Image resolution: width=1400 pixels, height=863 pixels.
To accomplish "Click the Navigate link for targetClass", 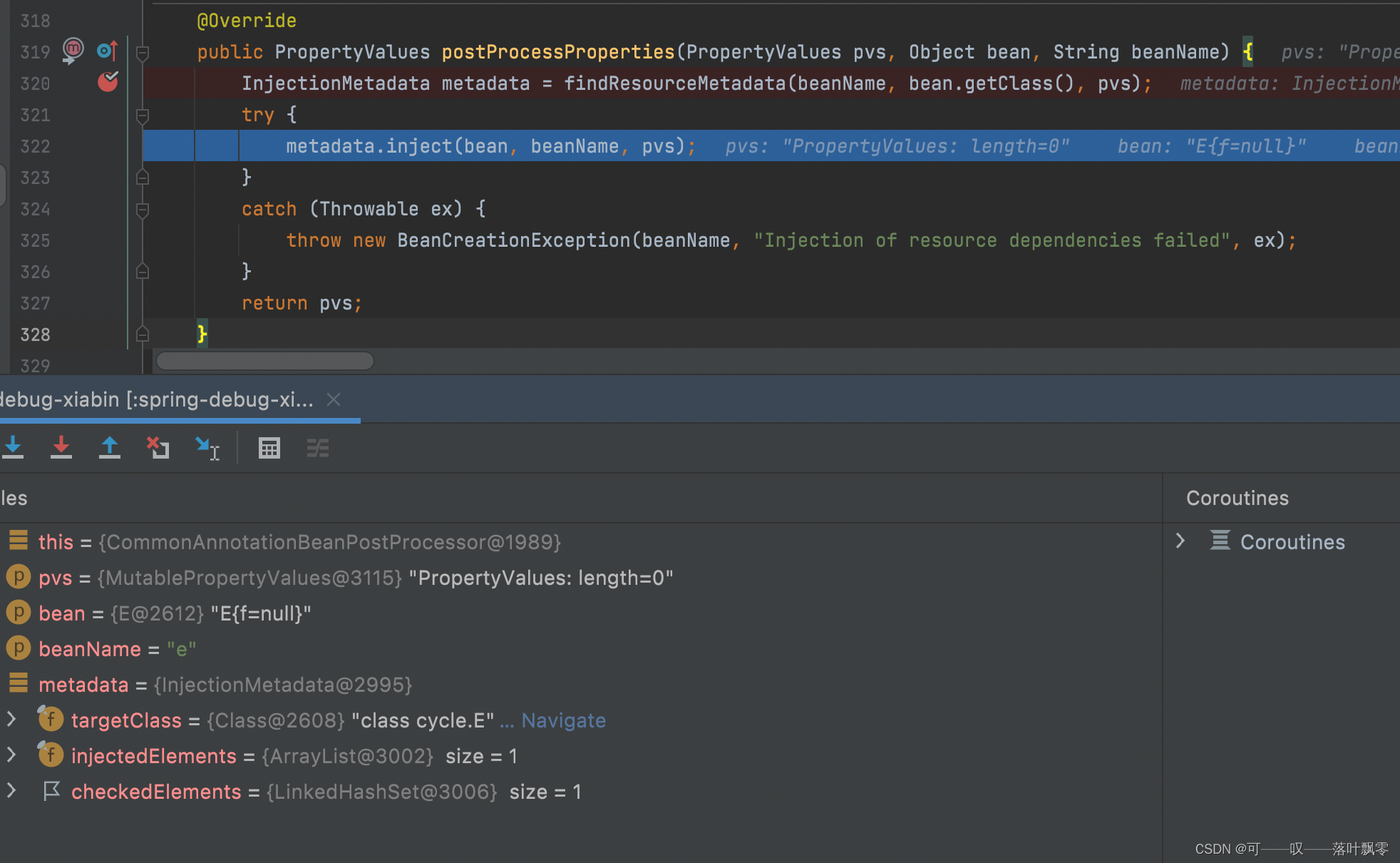I will 563,720.
